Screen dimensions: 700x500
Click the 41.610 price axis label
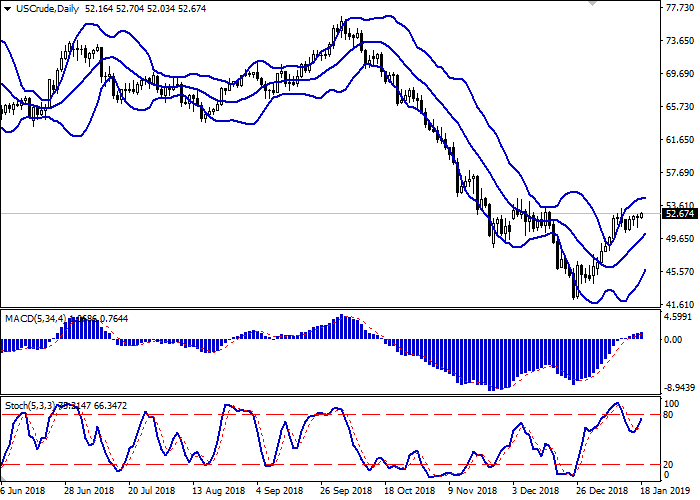tap(679, 303)
